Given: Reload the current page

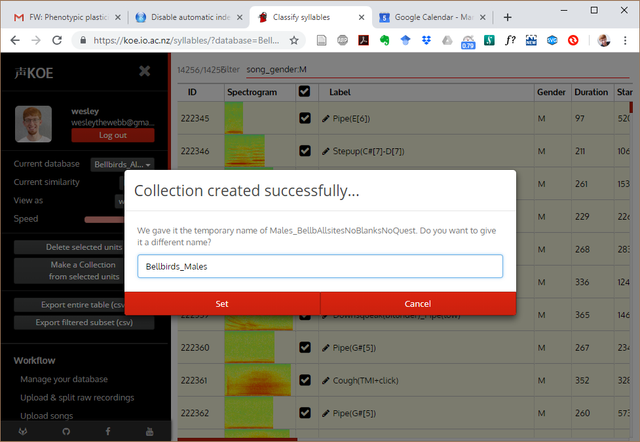Looking at the screenshot, I should [x=57, y=40].
